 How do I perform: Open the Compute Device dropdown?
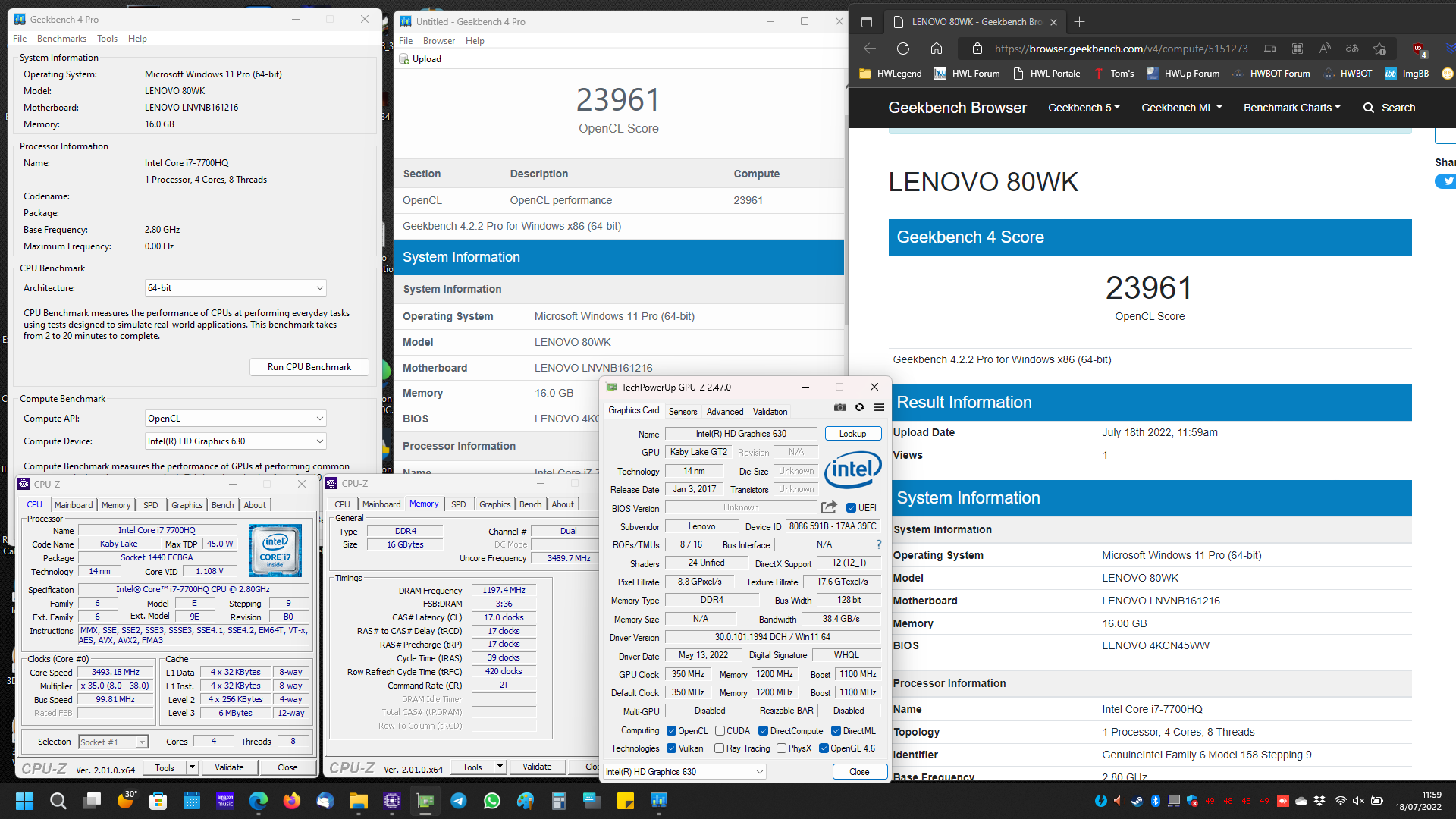point(236,441)
